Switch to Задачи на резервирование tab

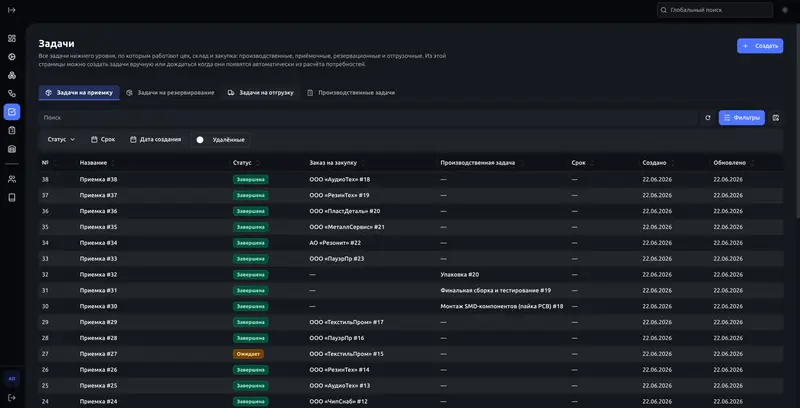click(170, 93)
